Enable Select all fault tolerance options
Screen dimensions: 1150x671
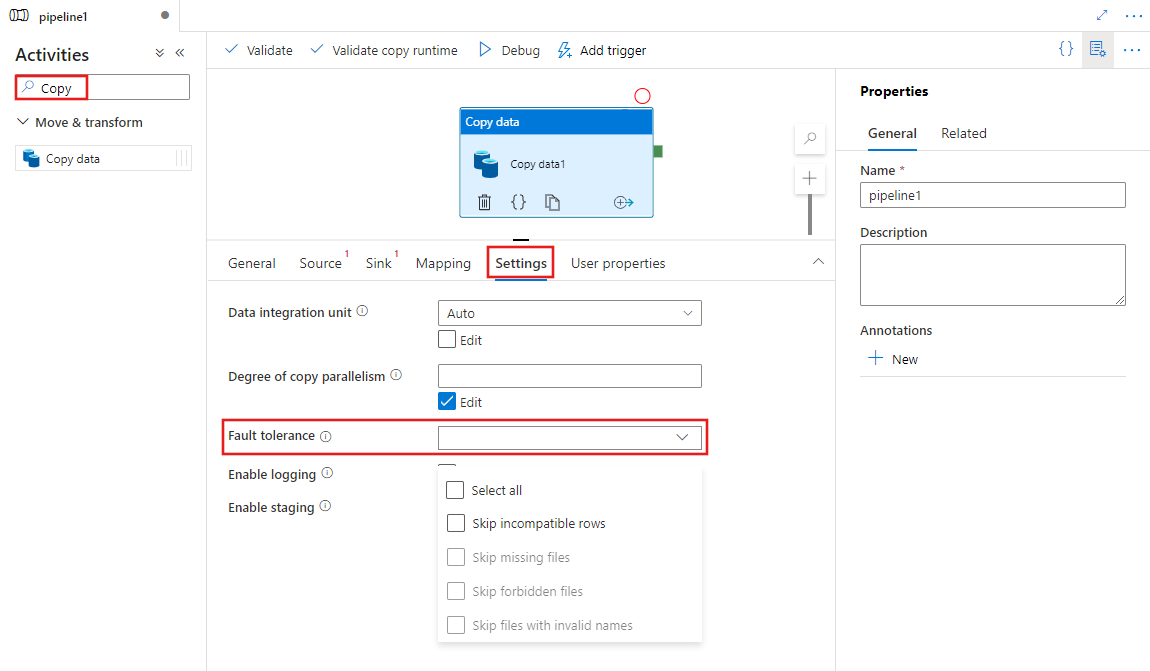(456, 489)
